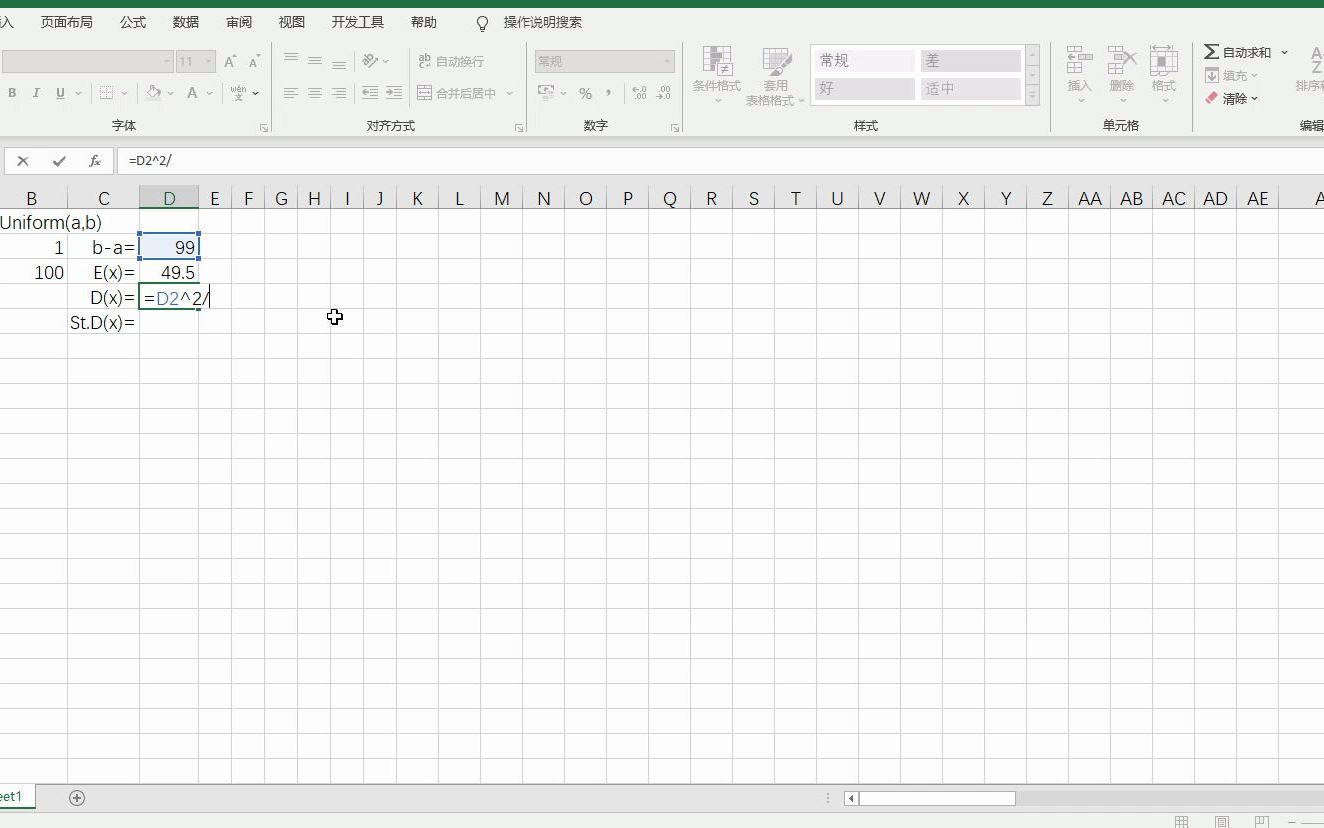Click the Italic formatting icon

pyautogui.click(x=36, y=93)
